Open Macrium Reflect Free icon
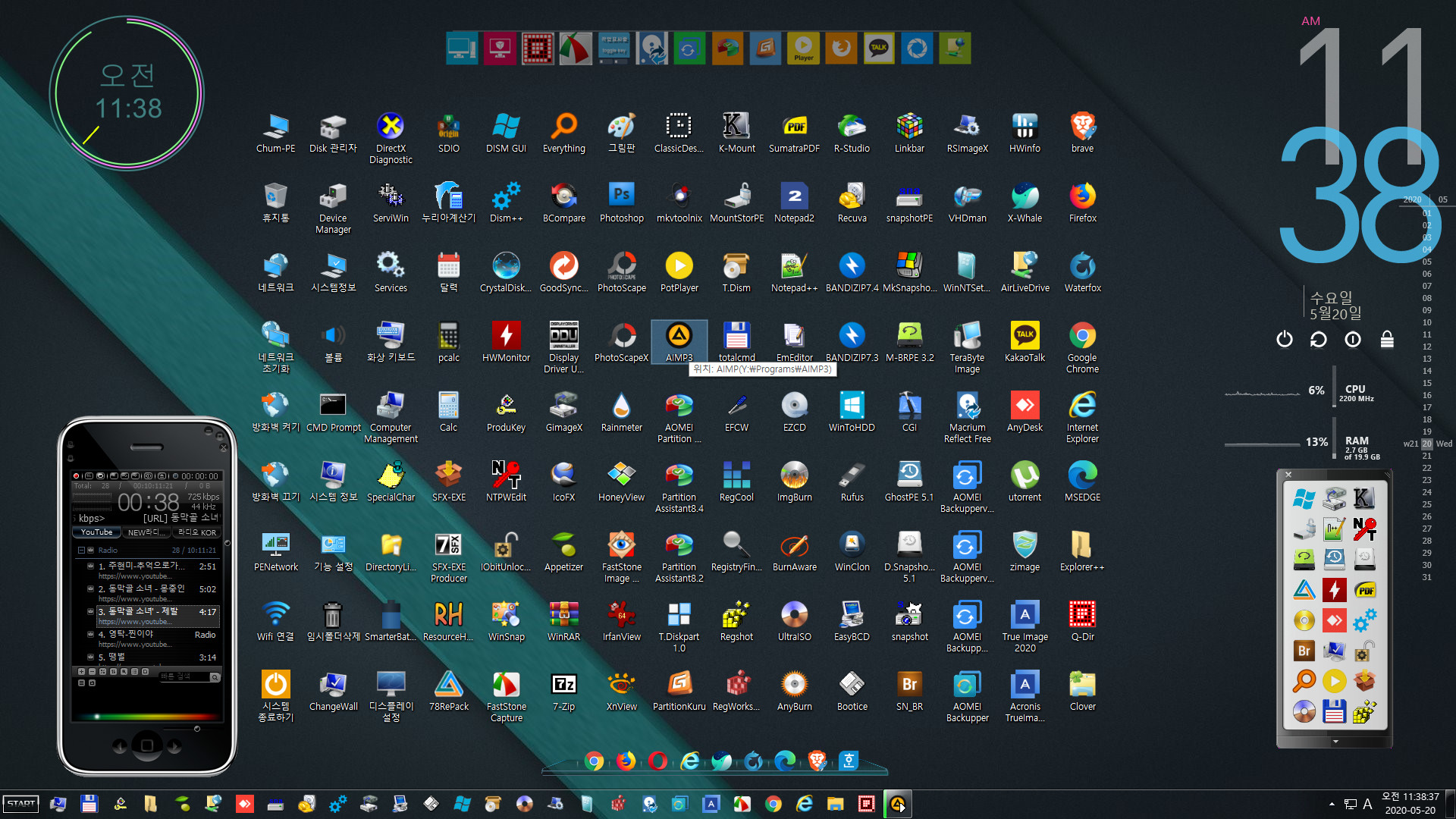The image size is (1456, 819). pos(967,417)
